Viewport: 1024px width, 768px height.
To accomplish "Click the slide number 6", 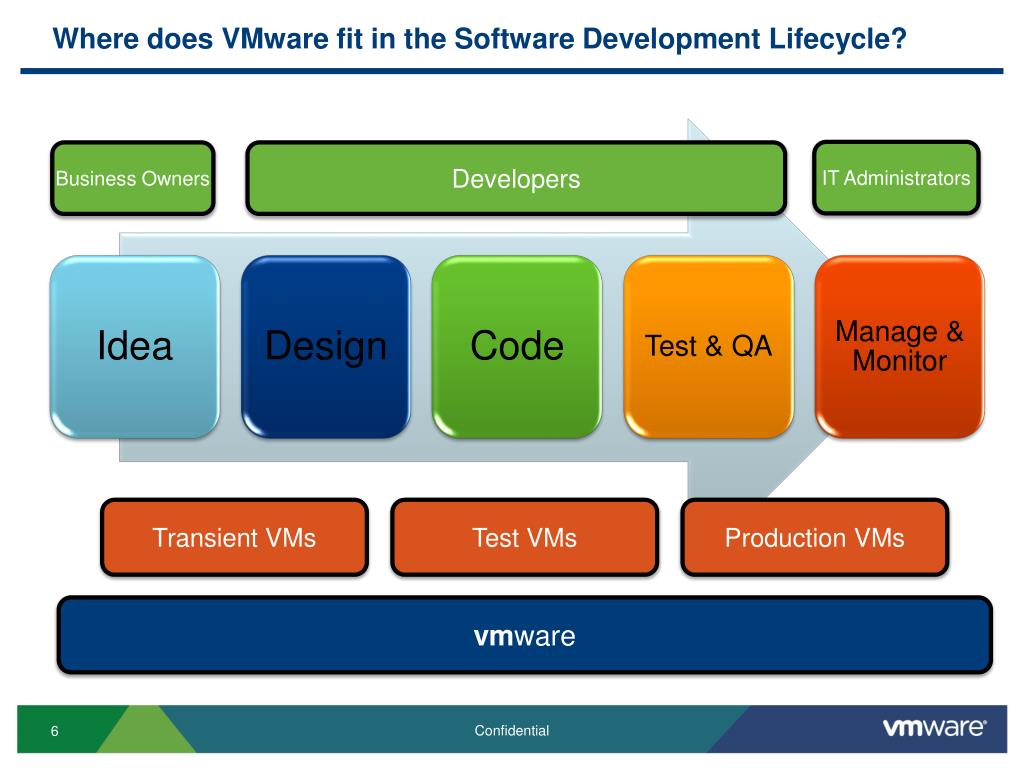I will point(55,731).
